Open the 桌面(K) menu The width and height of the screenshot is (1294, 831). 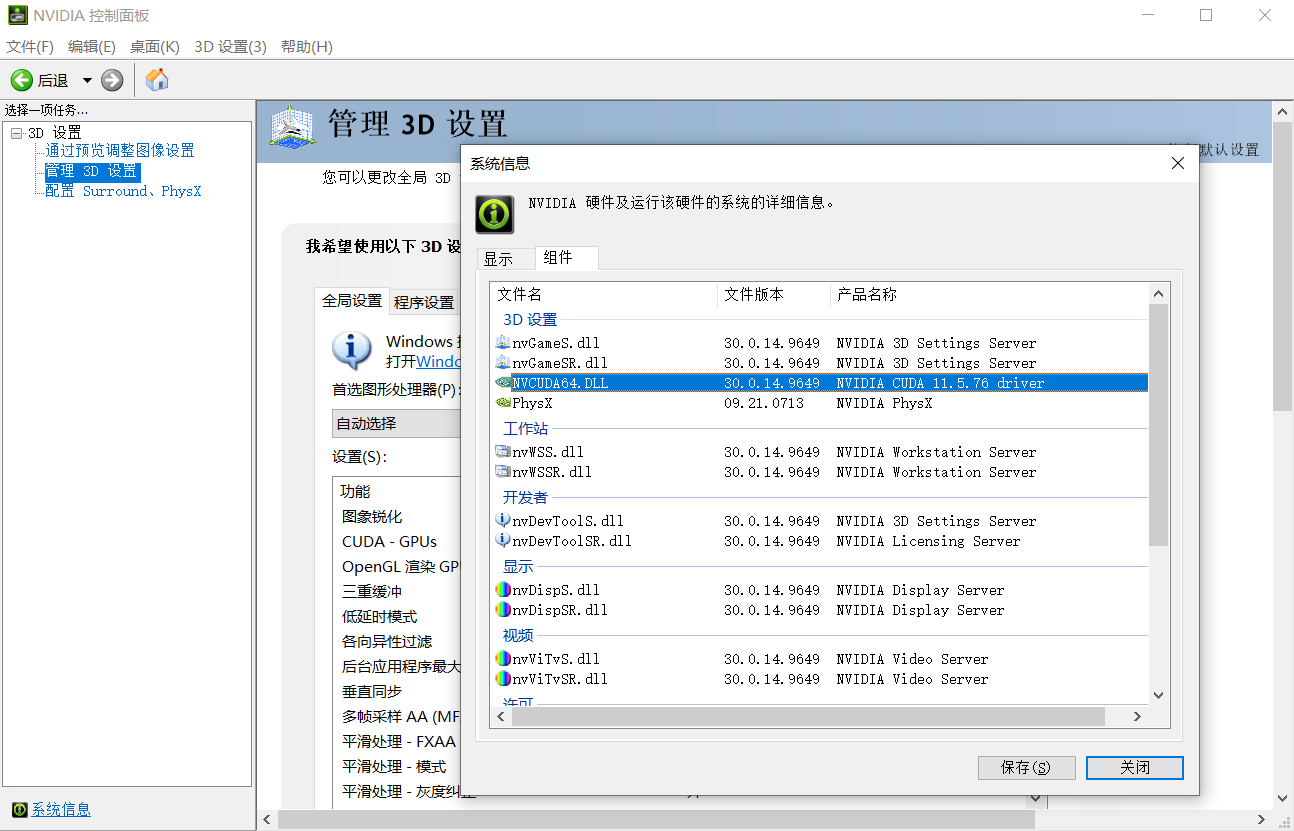coord(155,47)
